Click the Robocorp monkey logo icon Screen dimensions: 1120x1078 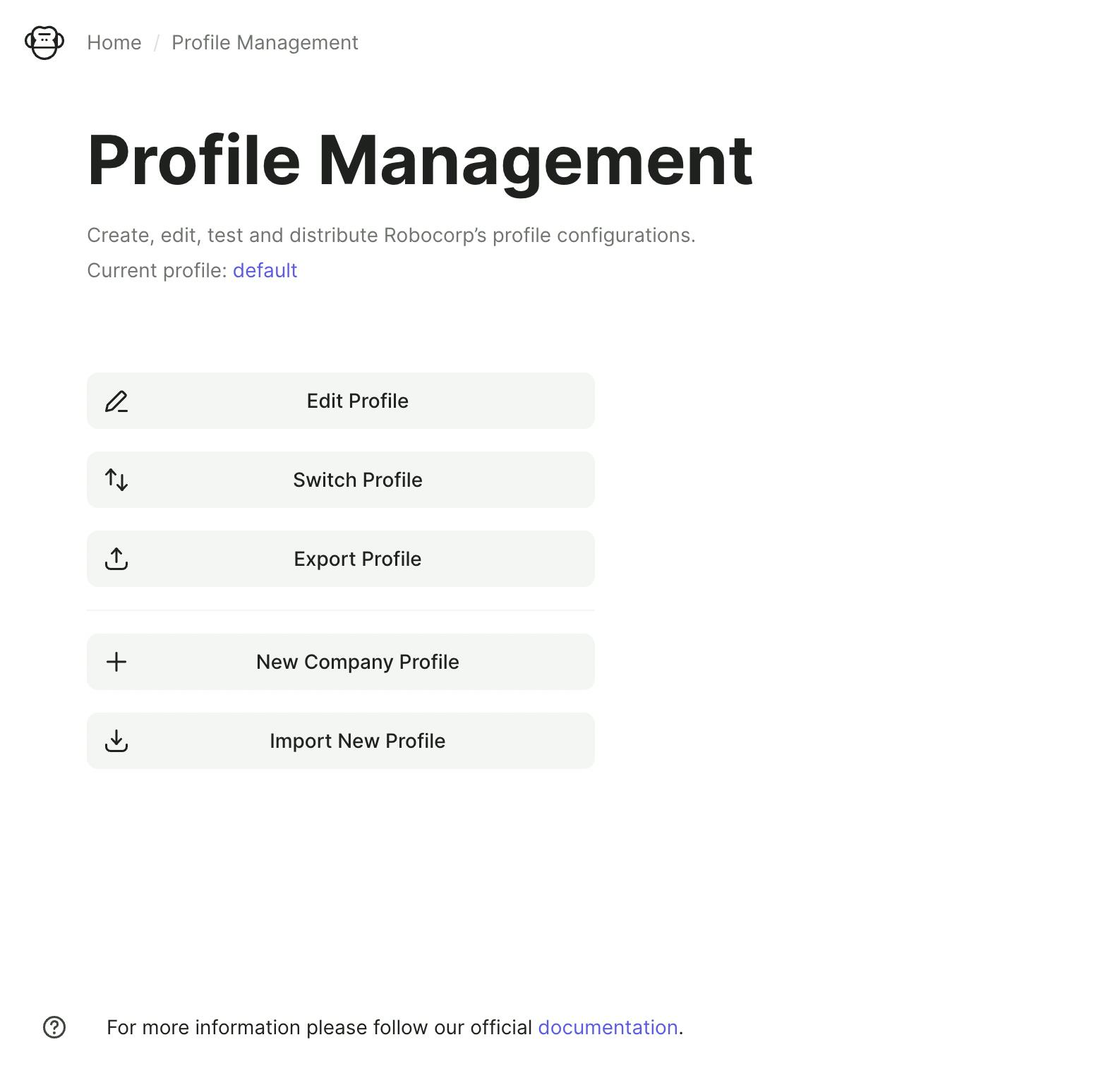click(44, 42)
